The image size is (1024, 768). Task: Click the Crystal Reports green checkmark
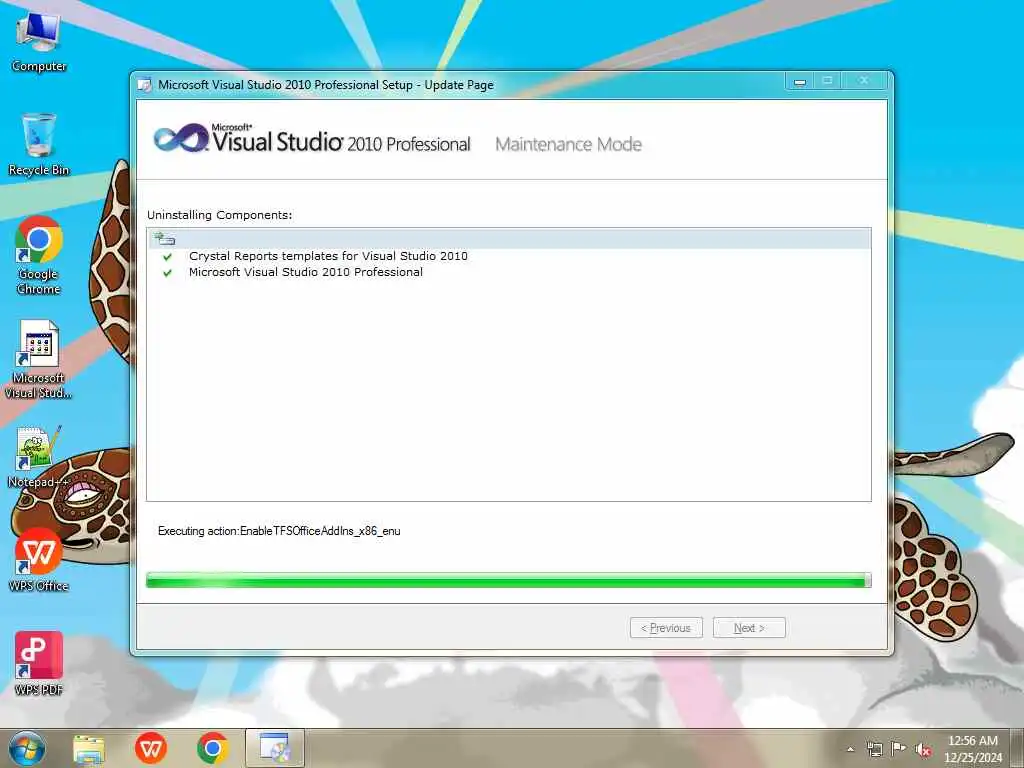168,257
